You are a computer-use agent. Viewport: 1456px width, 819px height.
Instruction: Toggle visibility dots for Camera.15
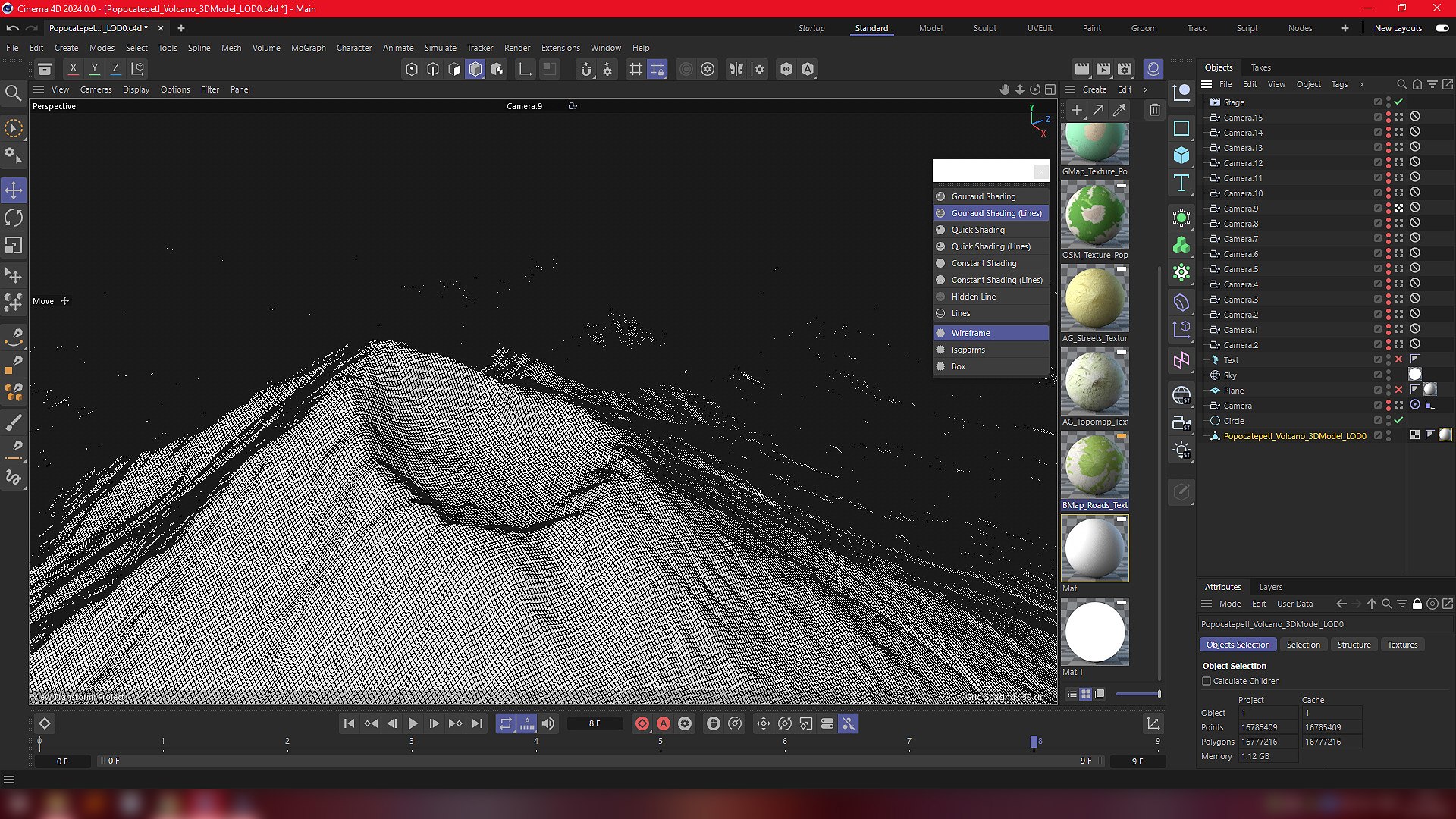coord(1389,117)
